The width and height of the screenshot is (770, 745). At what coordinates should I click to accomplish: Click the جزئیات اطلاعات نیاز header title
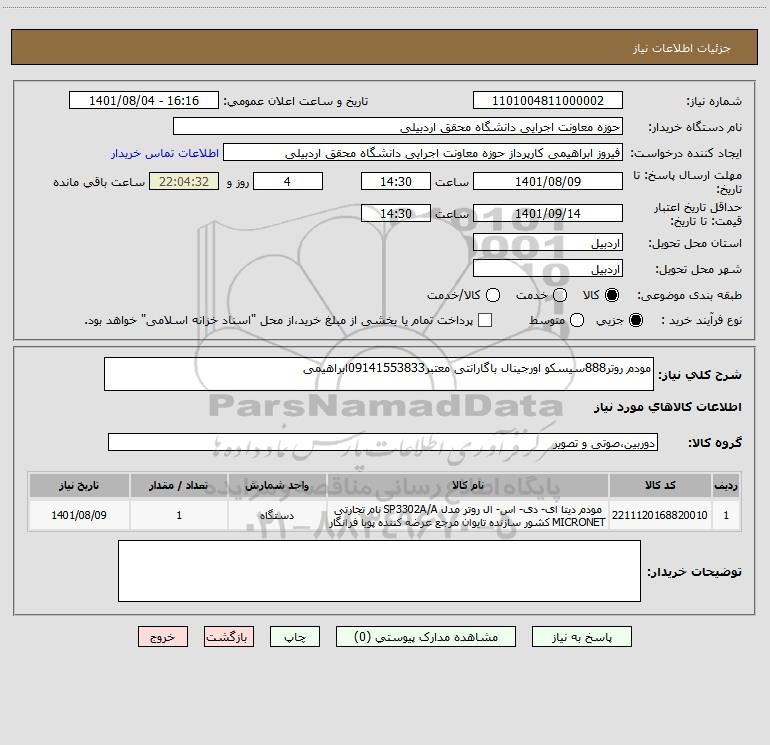tap(681, 48)
